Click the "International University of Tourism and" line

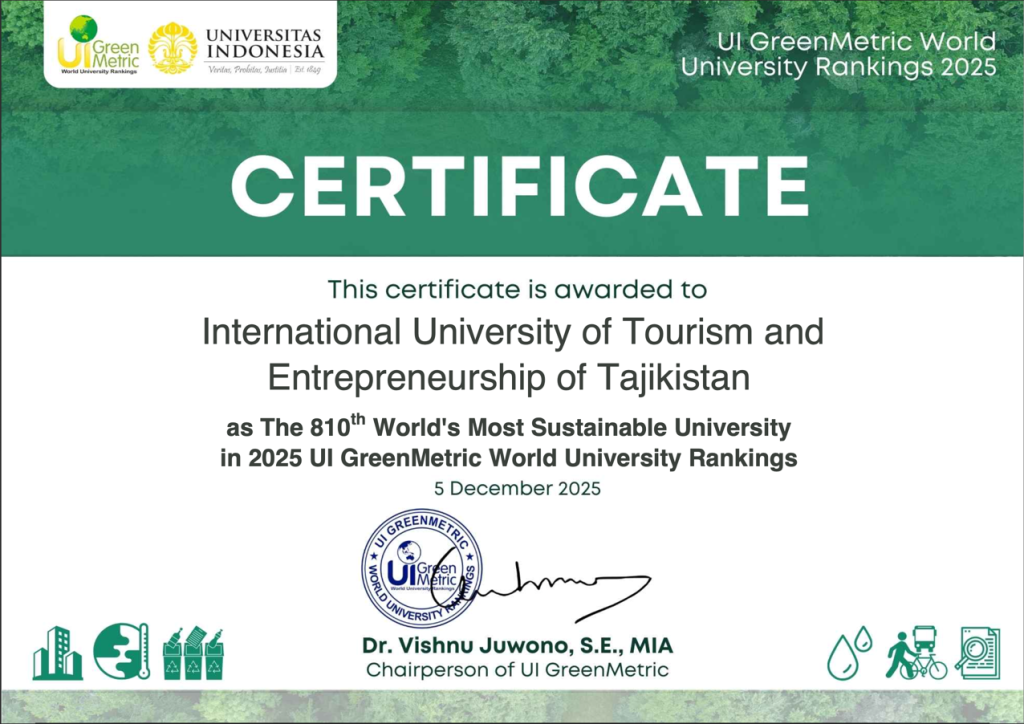[x=512, y=331]
